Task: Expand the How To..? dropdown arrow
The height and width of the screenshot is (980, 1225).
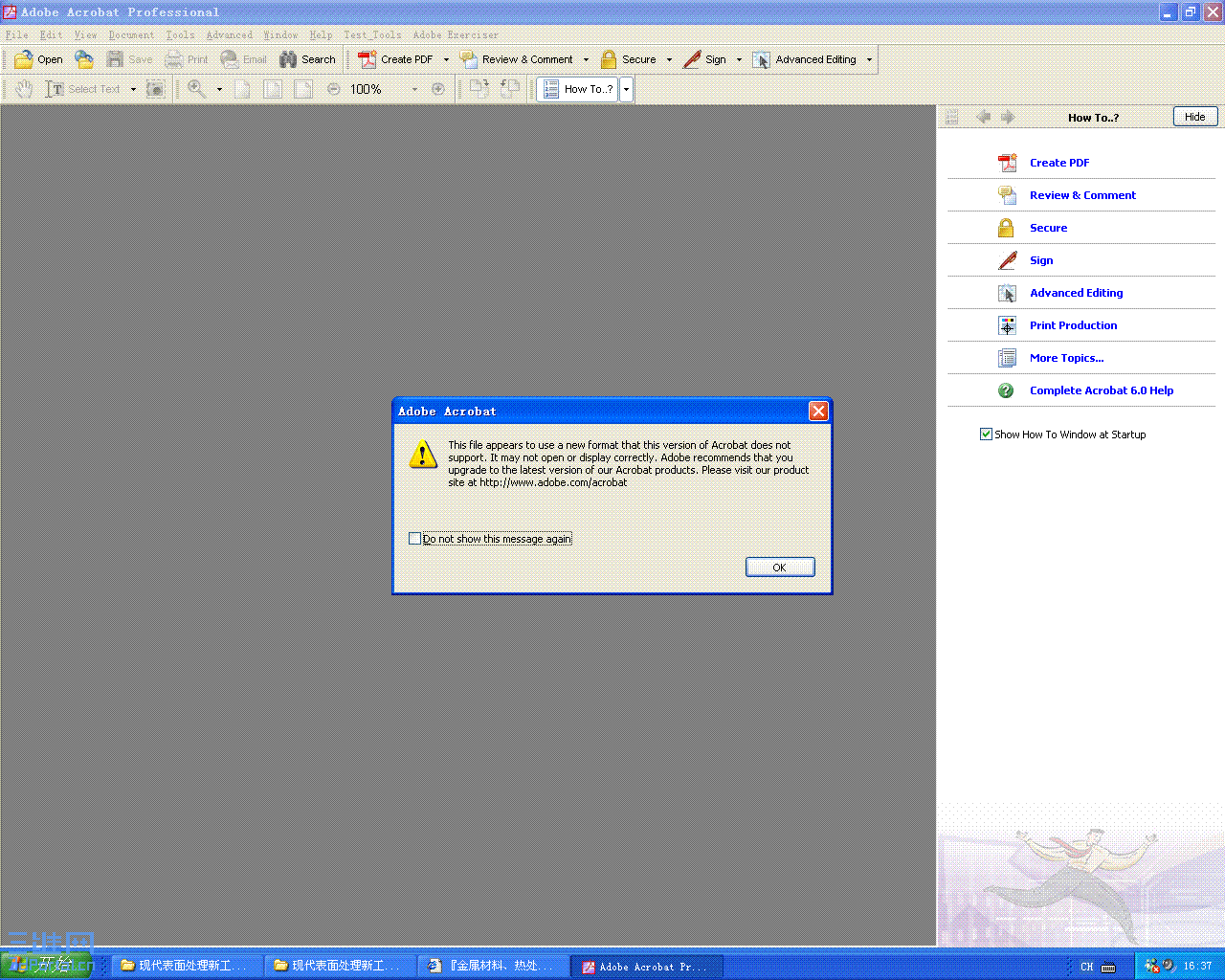Action: click(x=626, y=89)
